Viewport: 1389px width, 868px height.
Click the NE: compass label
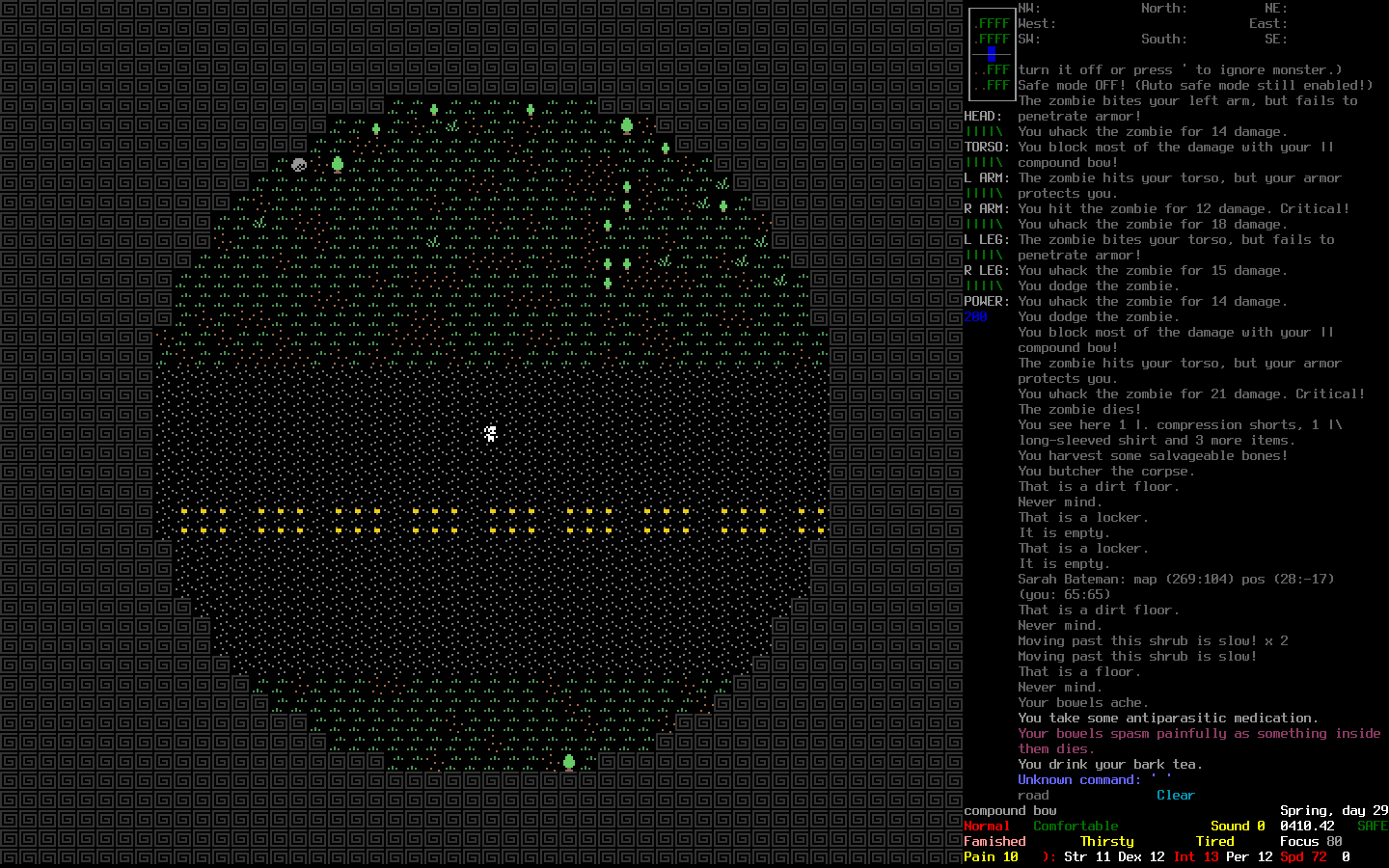tap(1277, 8)
